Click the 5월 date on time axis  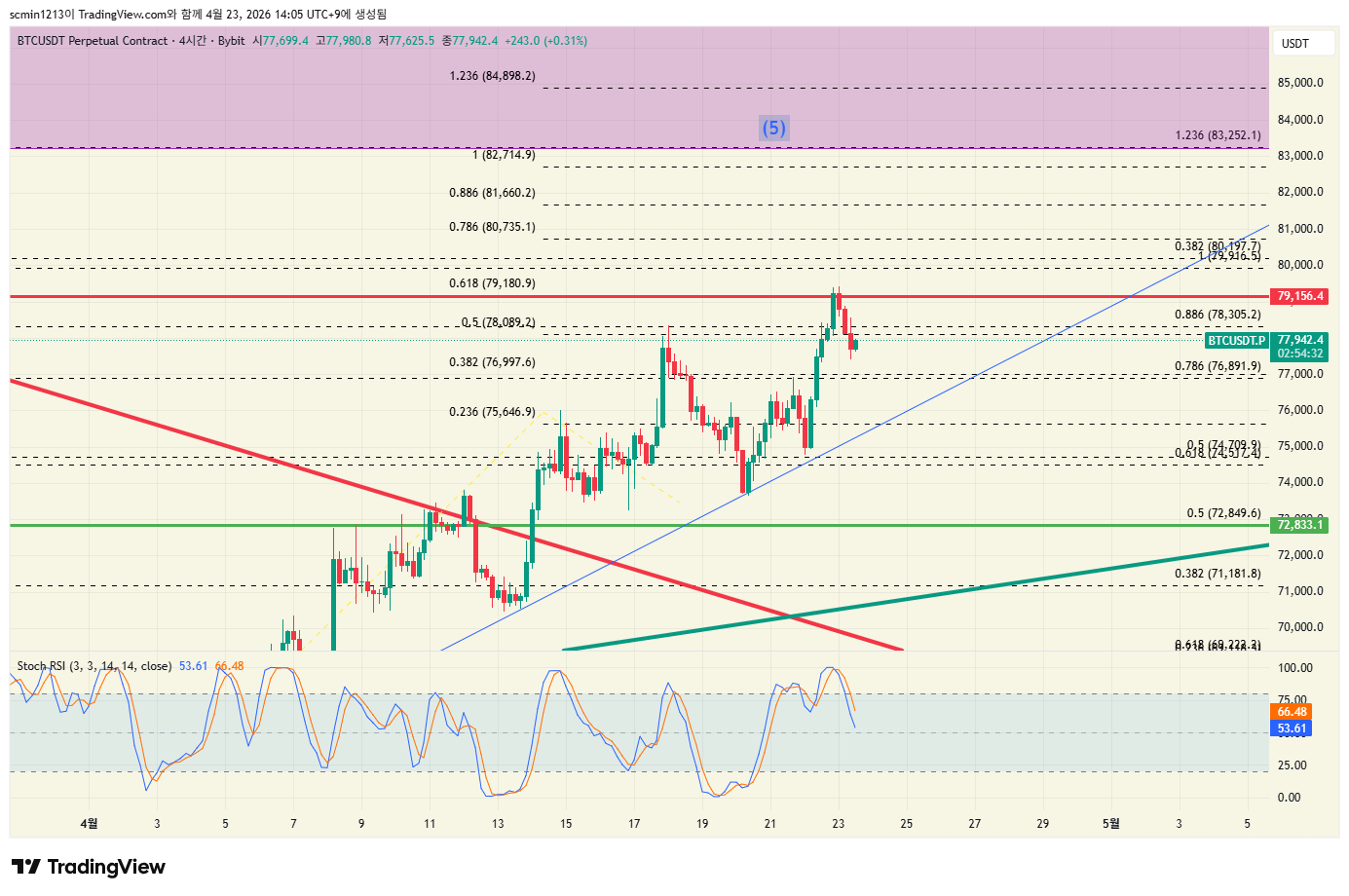pos(1110,824)
